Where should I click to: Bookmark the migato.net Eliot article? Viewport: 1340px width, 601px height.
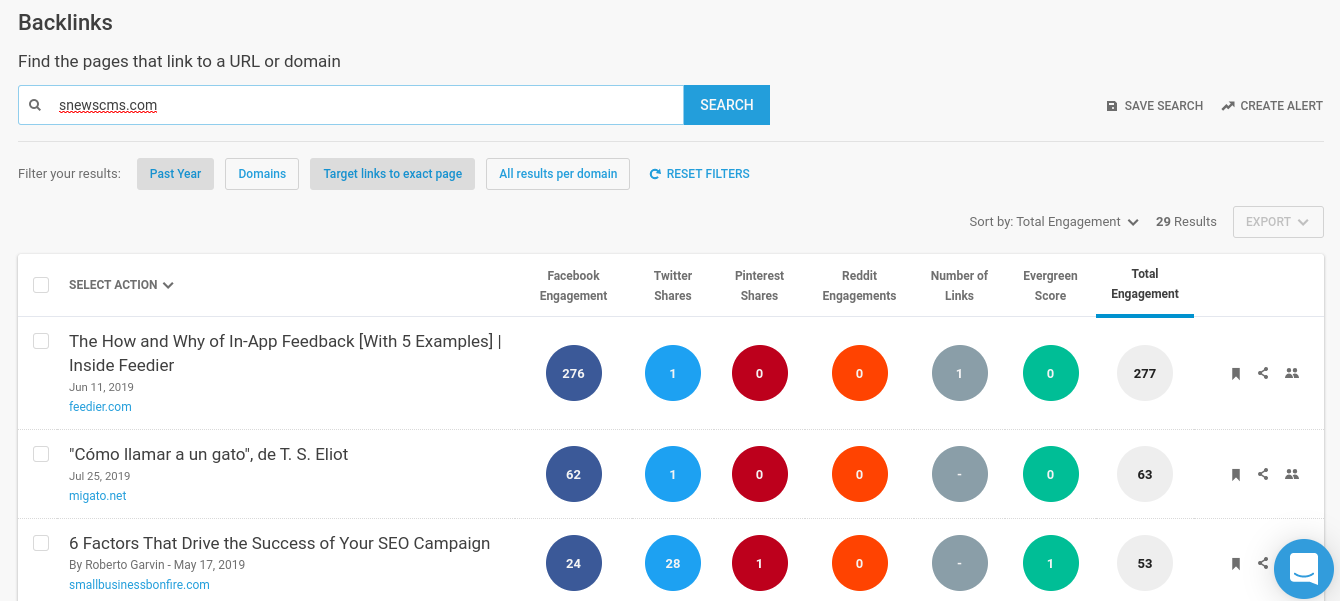pyautogui.click(x=1236, y=475)
